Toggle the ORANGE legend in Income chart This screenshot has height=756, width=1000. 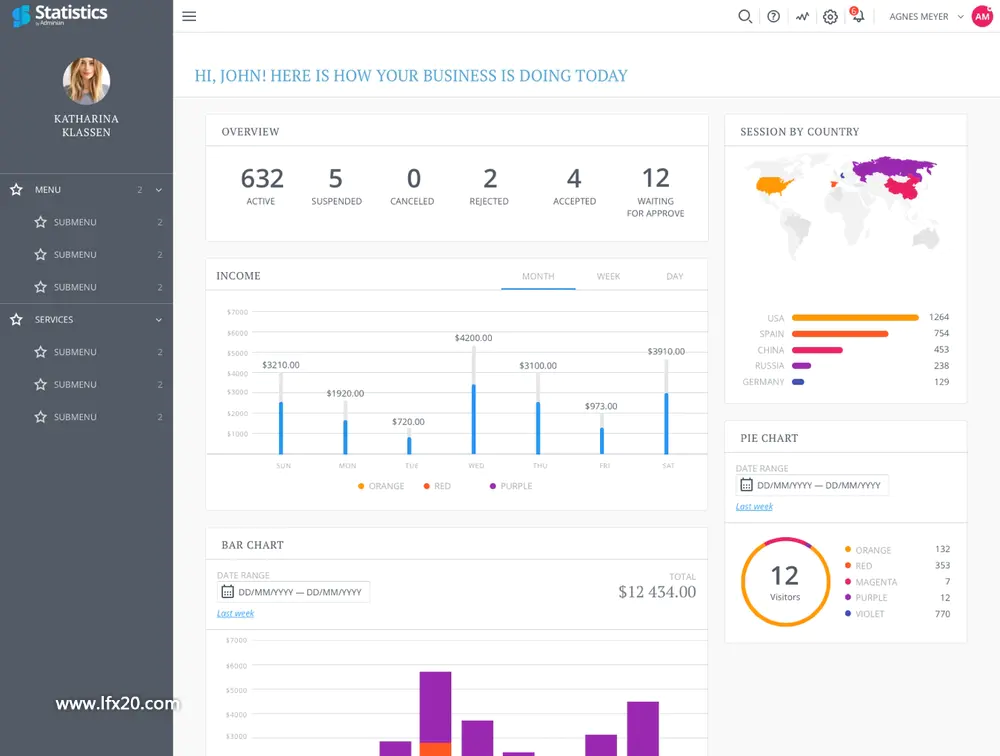coord(381,486)
